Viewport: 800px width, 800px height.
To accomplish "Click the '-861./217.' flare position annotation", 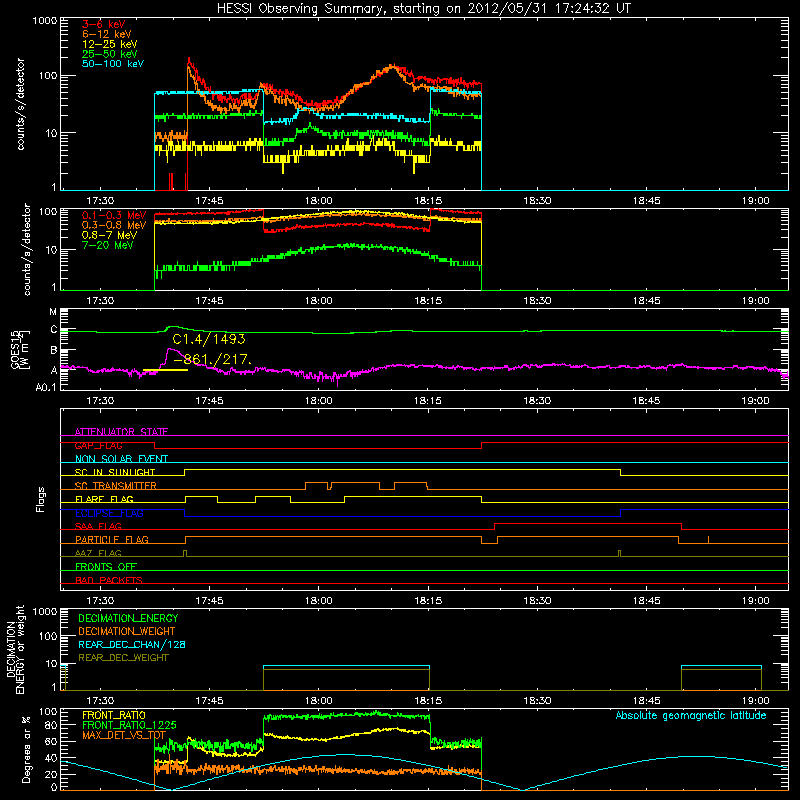I will [213, 360].
